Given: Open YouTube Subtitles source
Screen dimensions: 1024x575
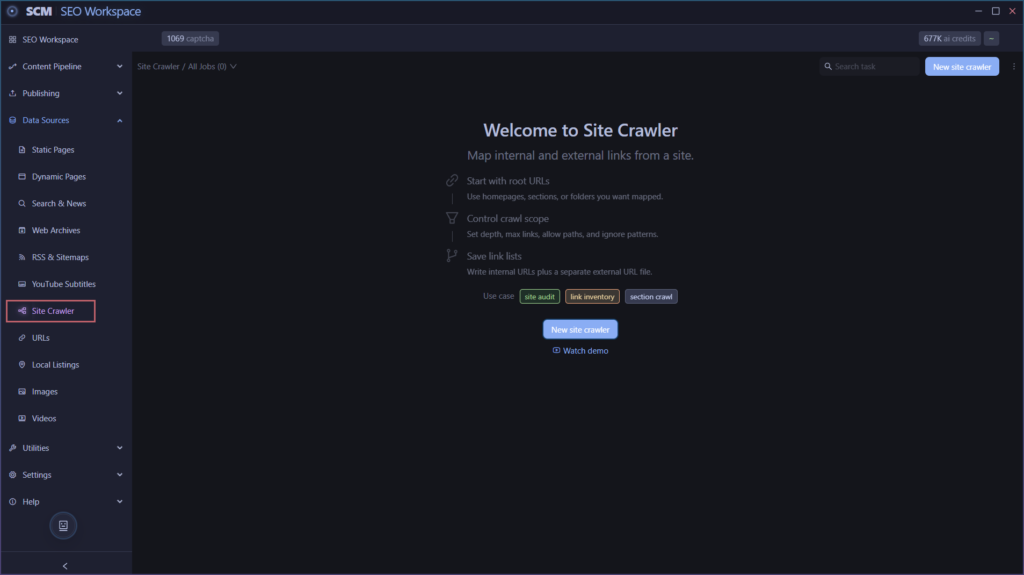Looking at the screenshot, I should [63, 284].
